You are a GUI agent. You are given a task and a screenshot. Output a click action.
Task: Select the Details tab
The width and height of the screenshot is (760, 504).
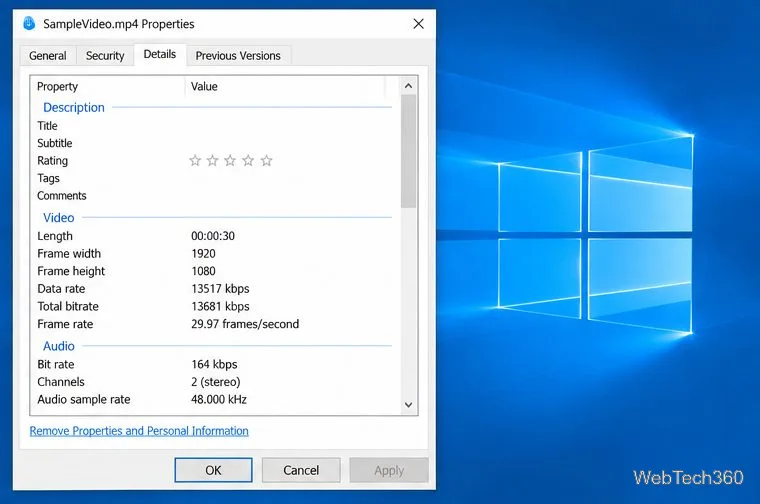159,54
